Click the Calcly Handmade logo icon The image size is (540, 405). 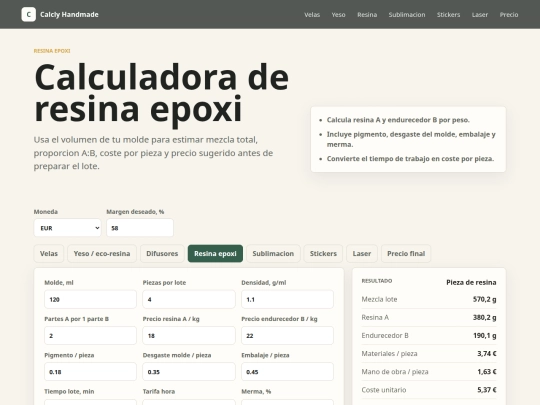click(28, 14)
